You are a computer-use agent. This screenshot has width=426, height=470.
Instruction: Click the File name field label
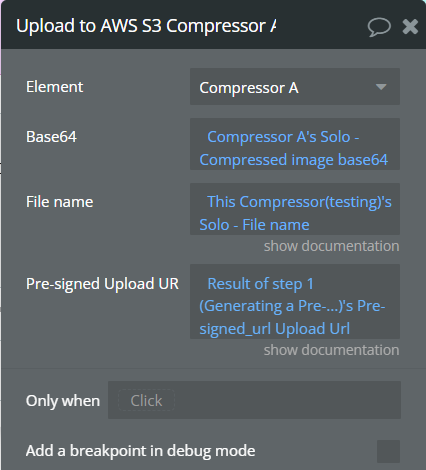pyautogui.click(x=60, y=202)
